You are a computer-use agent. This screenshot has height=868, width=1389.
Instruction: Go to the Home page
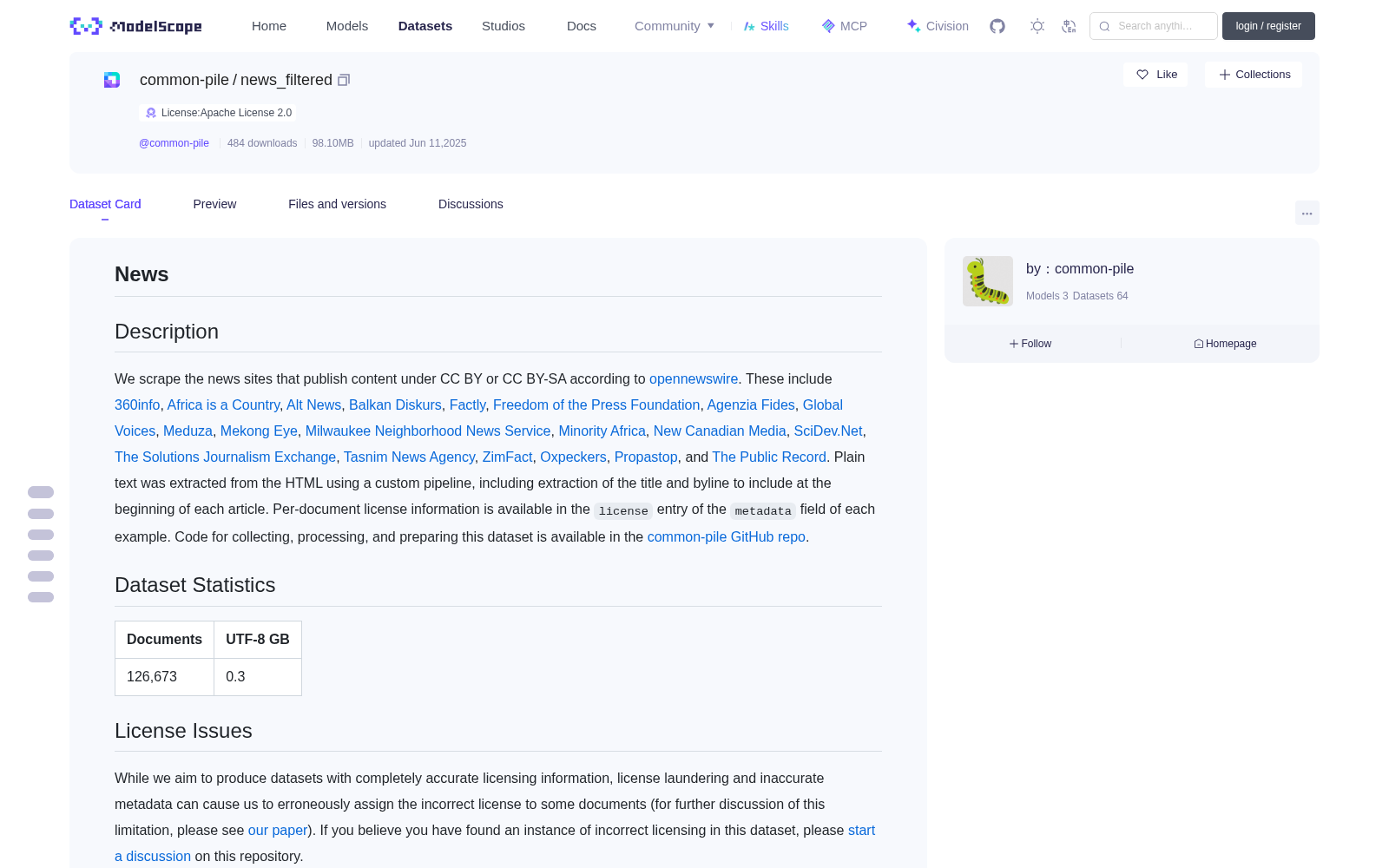(269, 26)
